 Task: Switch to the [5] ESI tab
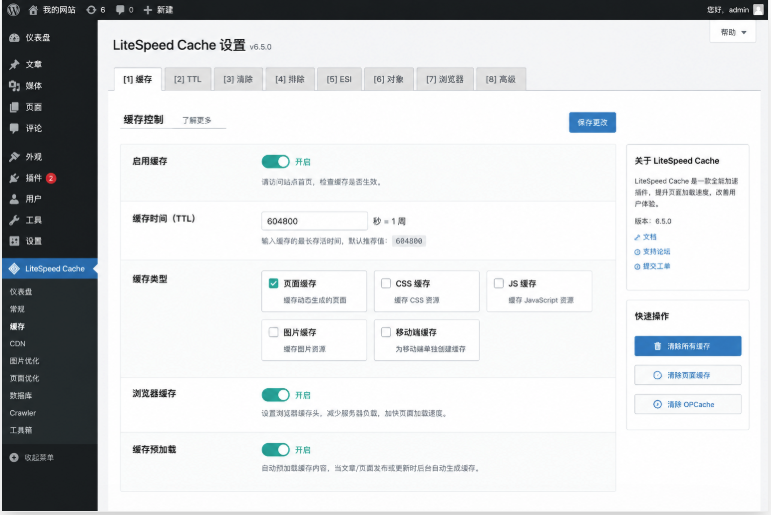(x=339, y=79)
